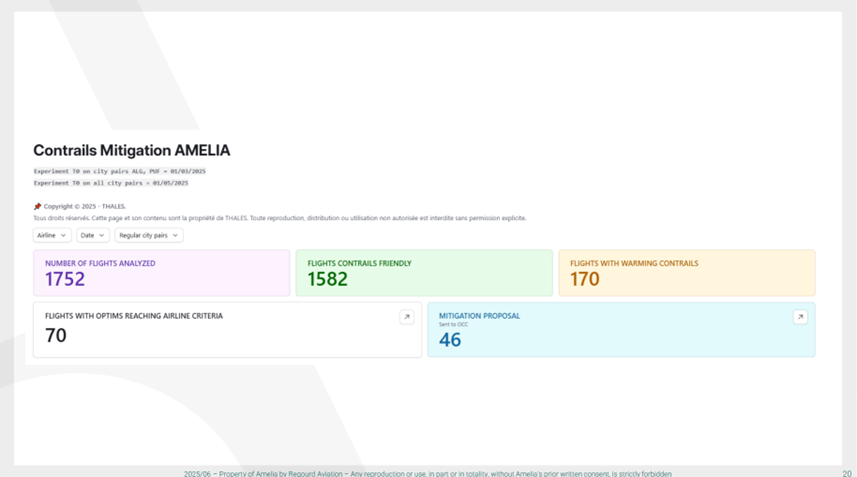Viewport: 857px width, 477px height.
Task: Select the Number of Flights Analyzed card
Action: pos(161,273)
